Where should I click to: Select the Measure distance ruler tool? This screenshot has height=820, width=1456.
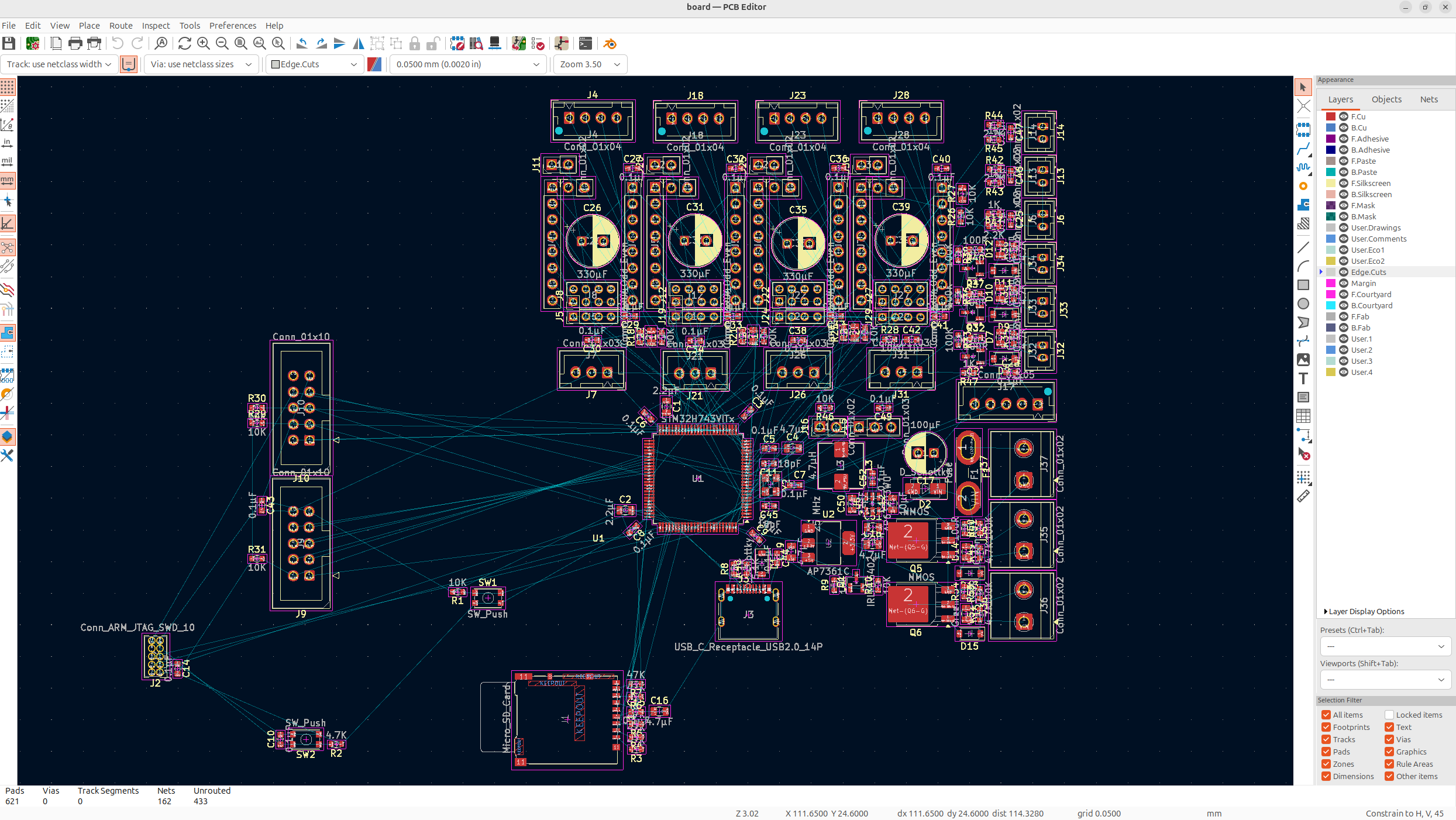[x=1303, y=497]
